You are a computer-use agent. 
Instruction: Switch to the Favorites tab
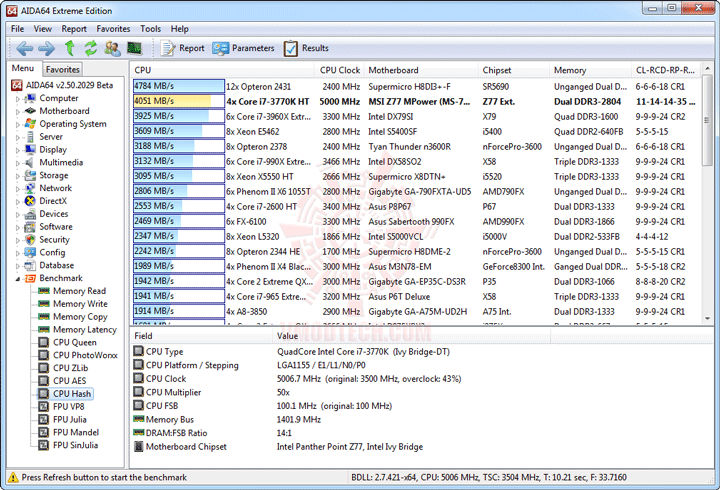point(62,69)
